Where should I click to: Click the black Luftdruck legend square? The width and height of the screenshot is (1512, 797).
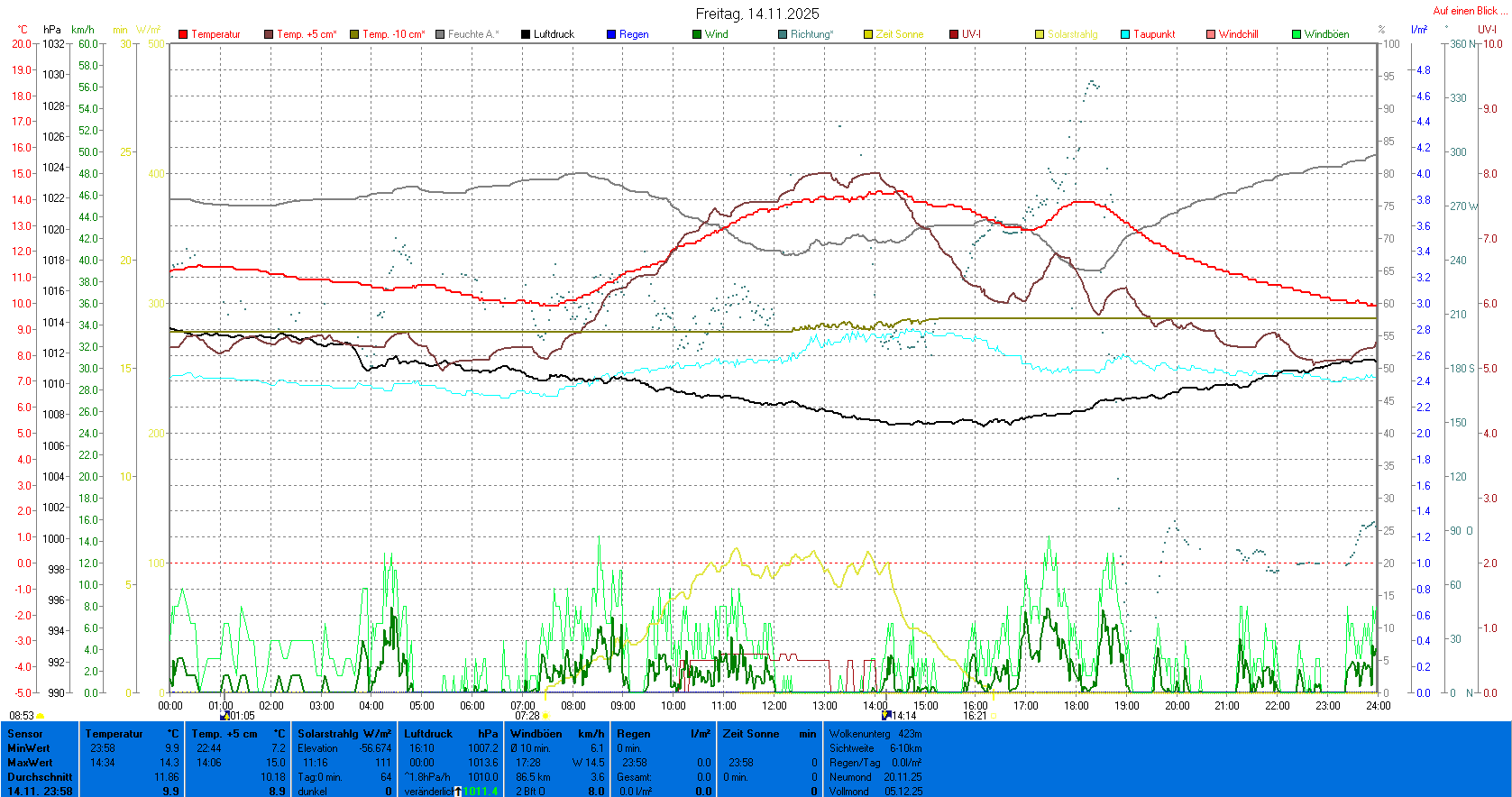pos(526,34)
